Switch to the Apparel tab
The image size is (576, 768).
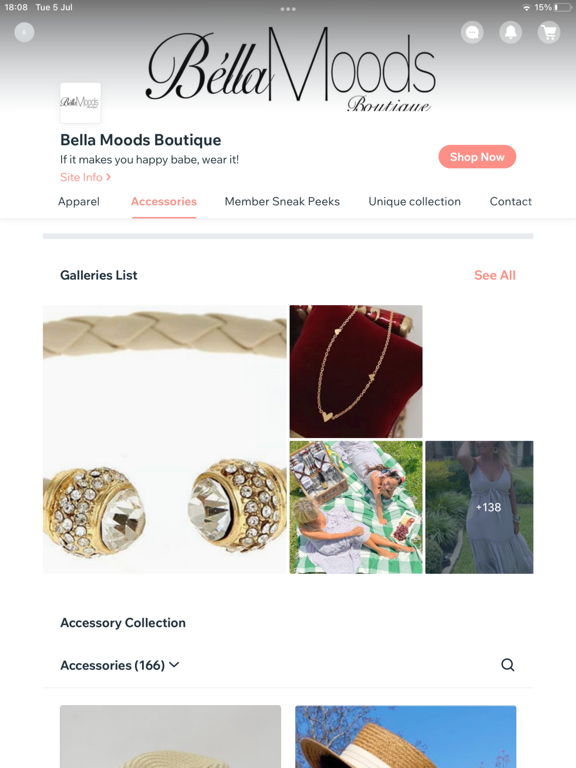[78, 201]
